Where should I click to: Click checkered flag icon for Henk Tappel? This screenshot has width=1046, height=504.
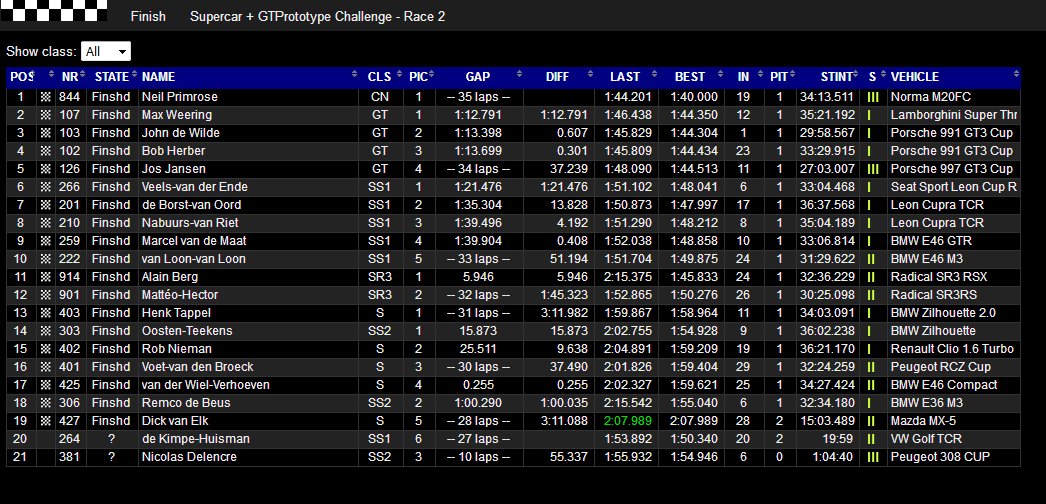coord(45,313)
